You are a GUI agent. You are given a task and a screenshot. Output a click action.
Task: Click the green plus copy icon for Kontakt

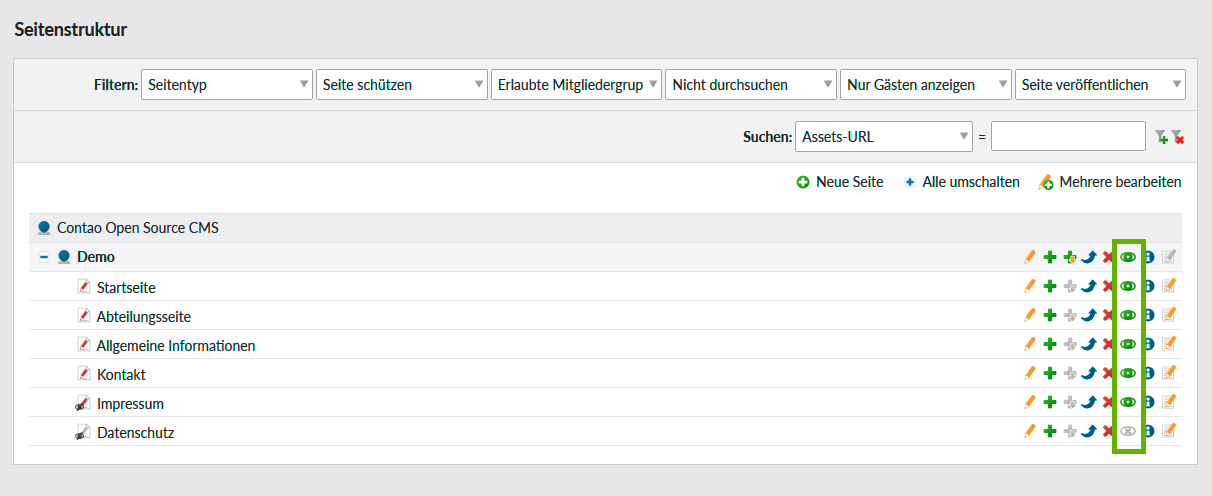[x=1050, y=373]
